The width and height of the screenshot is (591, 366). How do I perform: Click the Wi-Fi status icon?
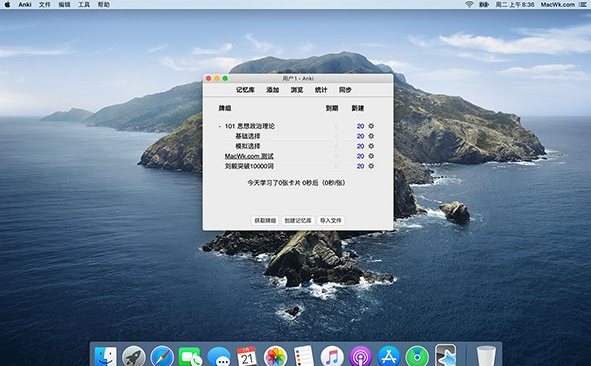(x=469, y=5)
